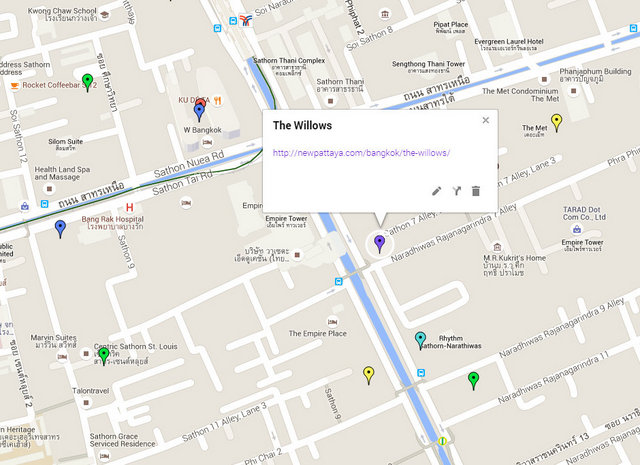Click the Marvin Suites hotel icon

[62, 356]
